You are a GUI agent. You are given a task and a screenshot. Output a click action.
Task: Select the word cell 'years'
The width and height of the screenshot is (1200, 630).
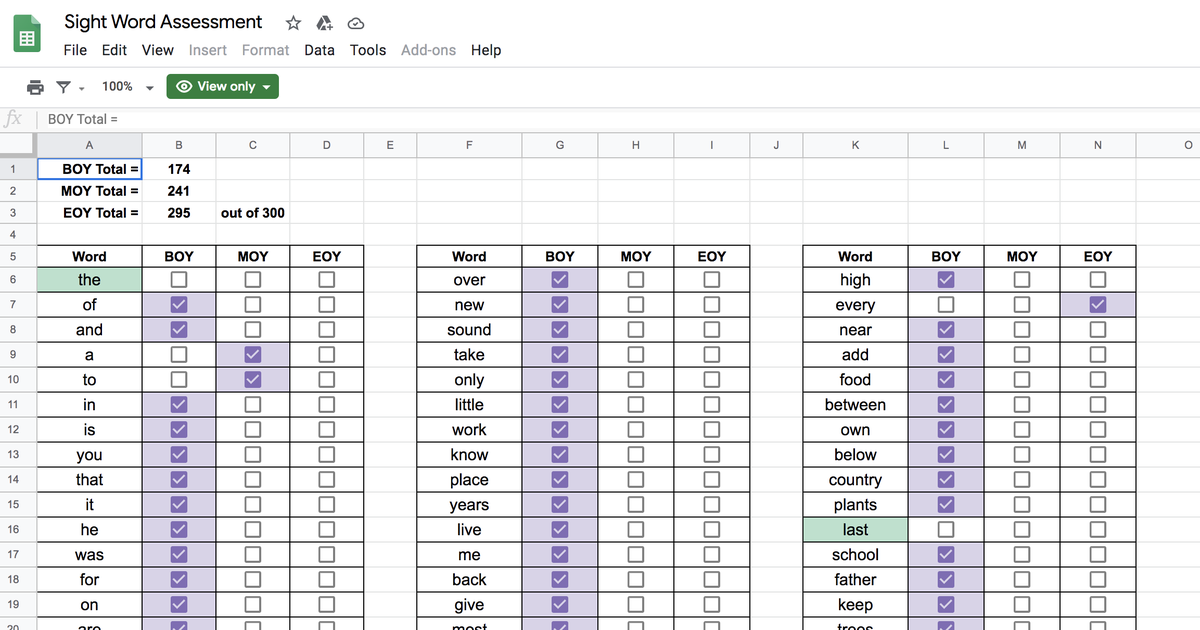pyautogui.click(x=469, y=505)
